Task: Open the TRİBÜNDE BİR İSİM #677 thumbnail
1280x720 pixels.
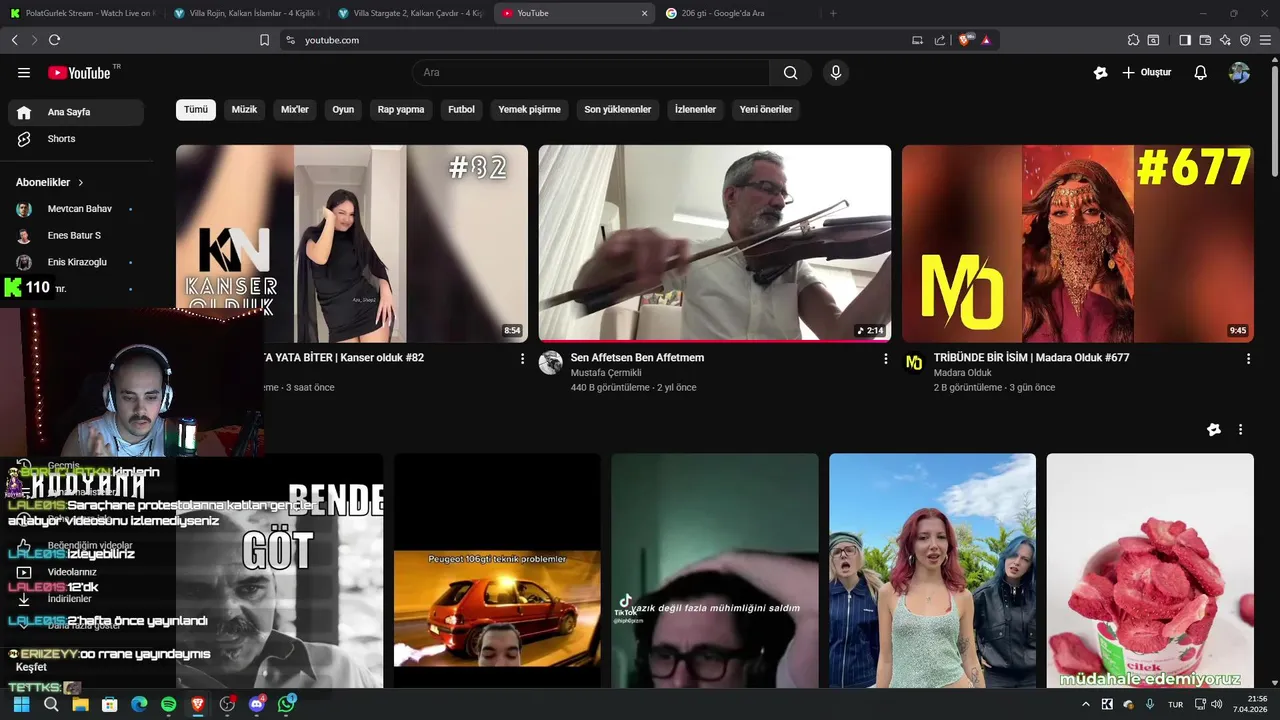Action: pos(1078,243)
